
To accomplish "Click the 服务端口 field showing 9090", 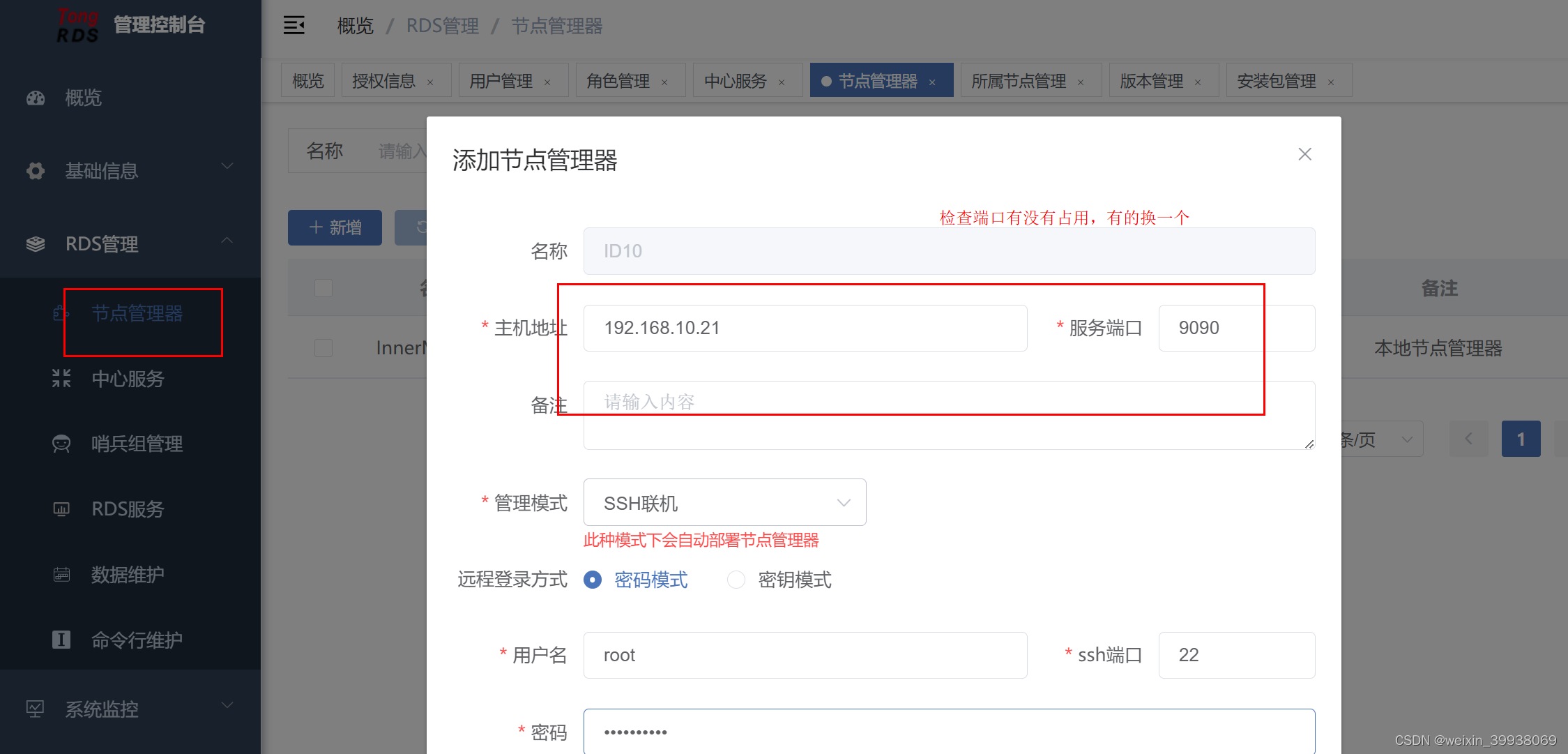I will tap(1237, 328).
